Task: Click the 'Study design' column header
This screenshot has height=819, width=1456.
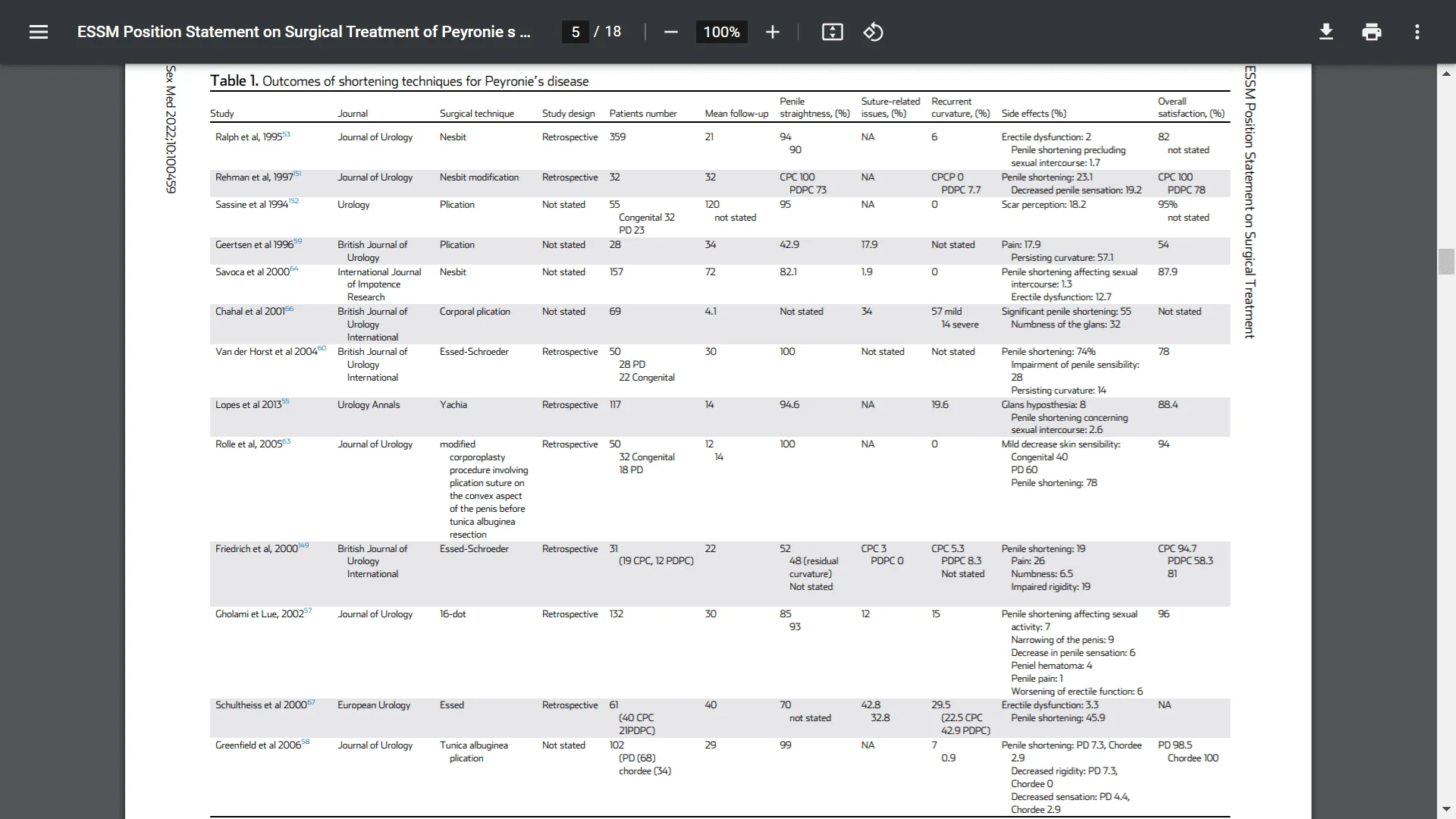Action: pos(569,114)
